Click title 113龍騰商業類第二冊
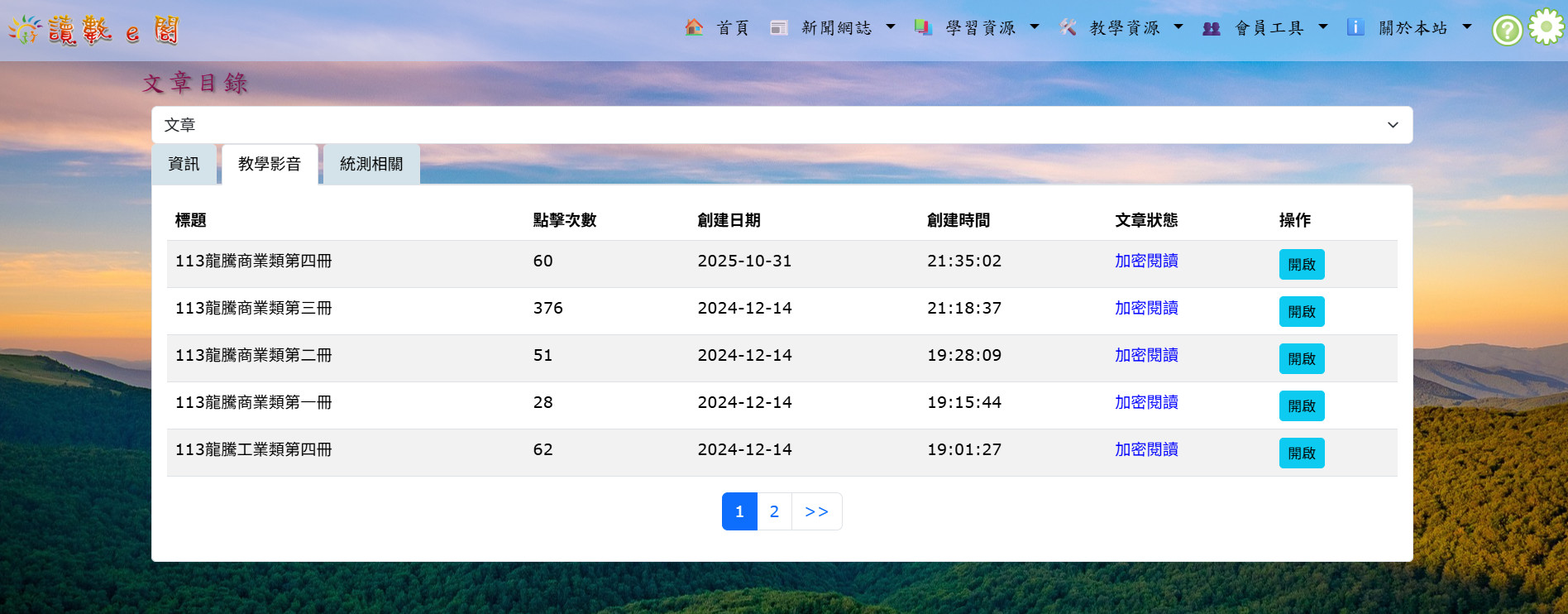Viewport: 1568px width, 614px height. [x=253, y=355]
